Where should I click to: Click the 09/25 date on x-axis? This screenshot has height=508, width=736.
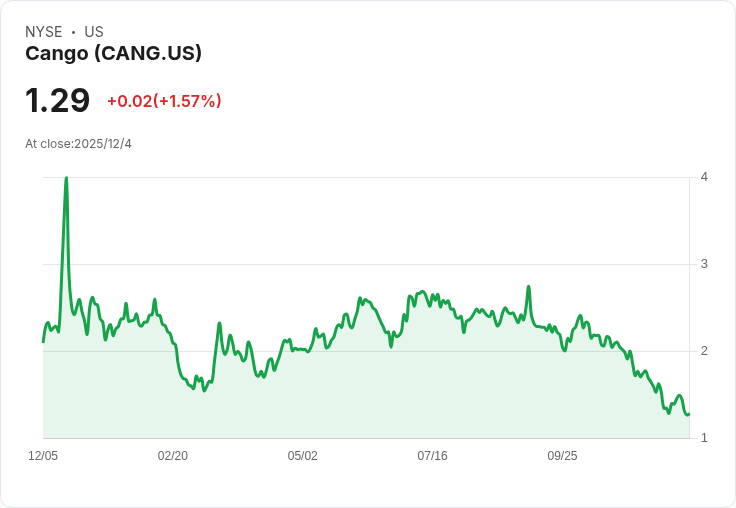click(x=562, y=456)
